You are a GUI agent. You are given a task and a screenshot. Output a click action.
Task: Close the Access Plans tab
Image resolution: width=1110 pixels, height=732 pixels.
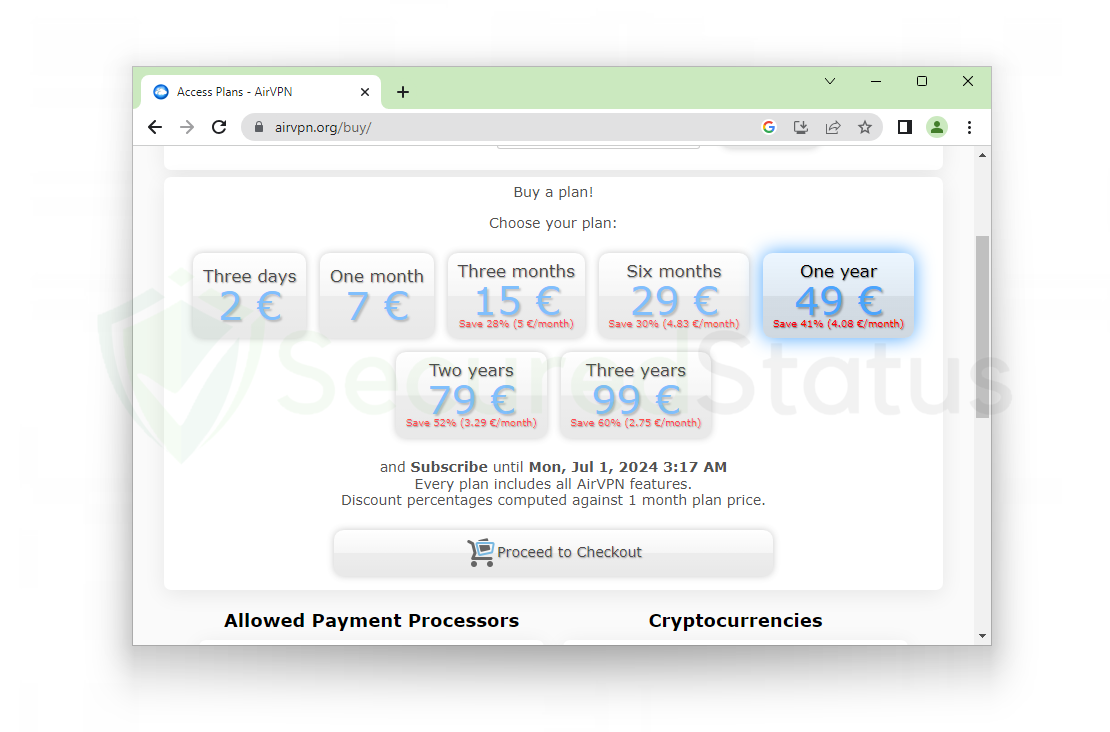[365, 92]
